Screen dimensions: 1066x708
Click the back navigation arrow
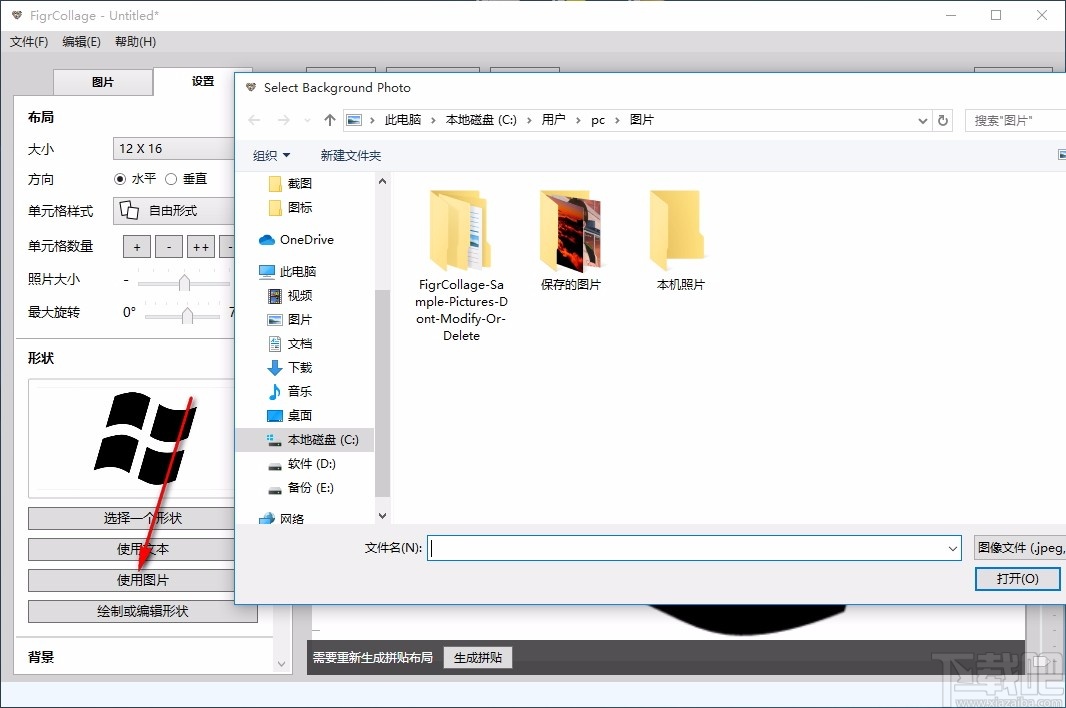pyautogui.click(x=253, y=119)
